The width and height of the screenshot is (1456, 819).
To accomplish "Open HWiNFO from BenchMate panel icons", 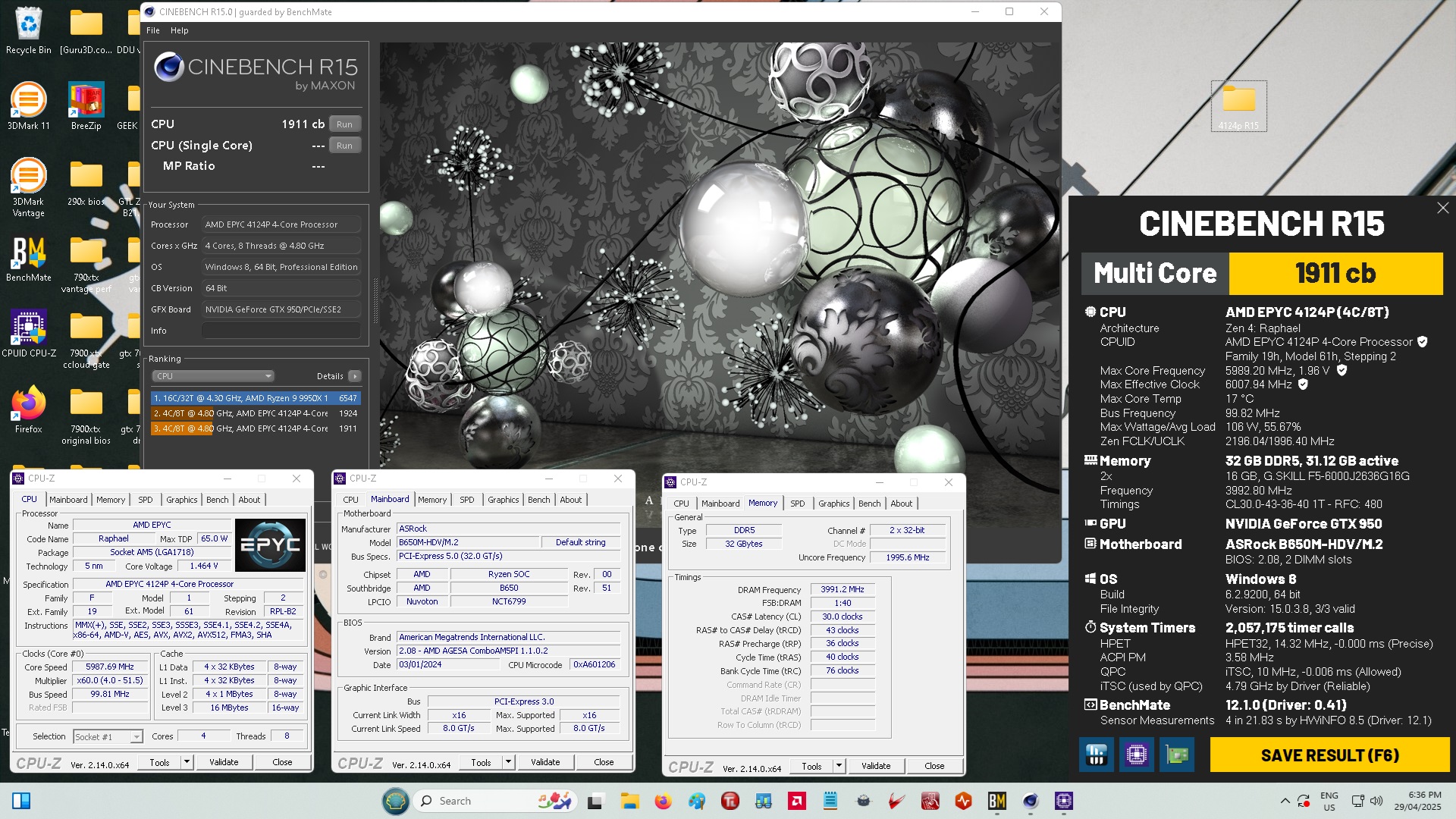I will pyautogui.click(x=1097, y=755).
